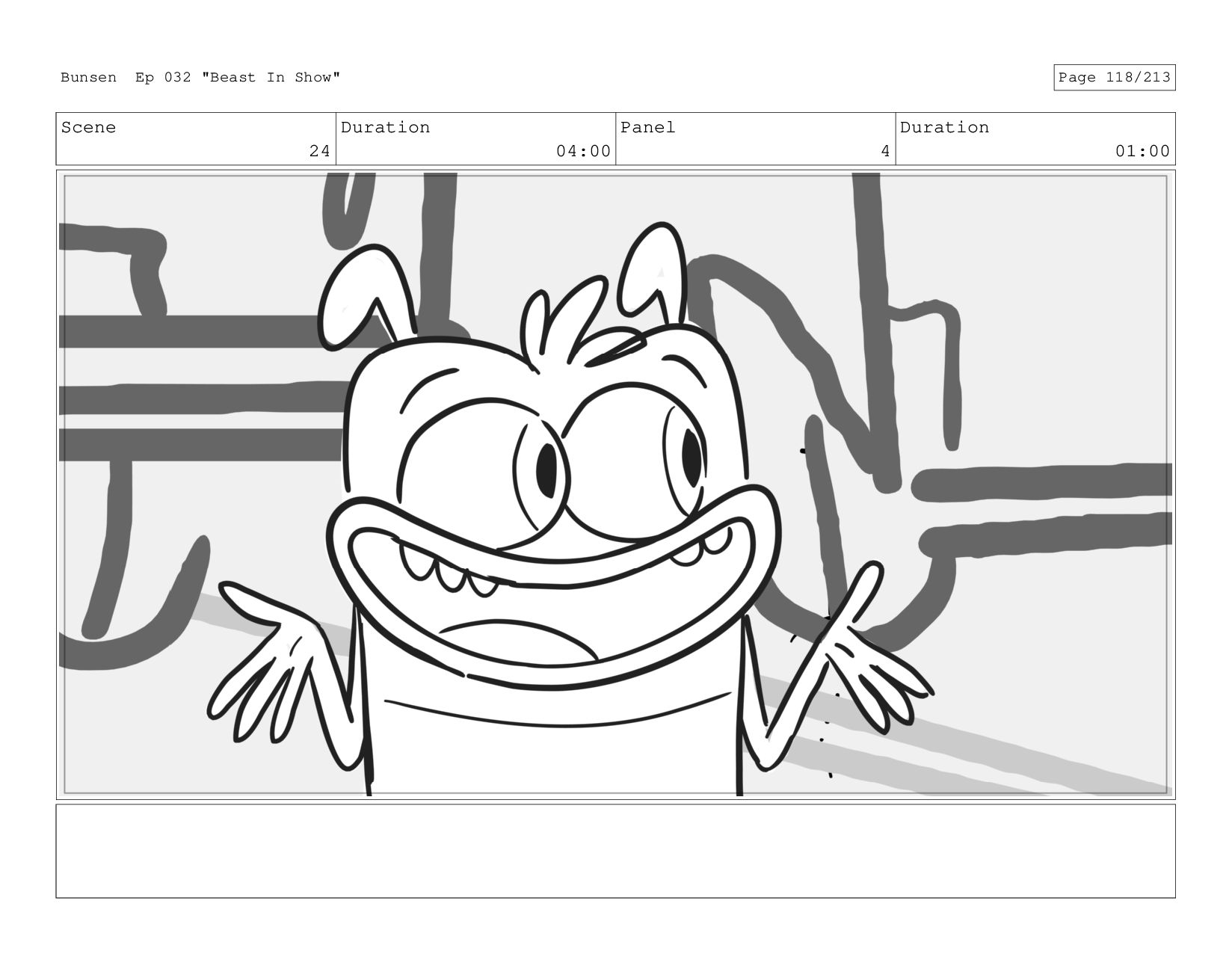Viewport: 1232px width, 954px height.
Task: Click the Scene label
Action: [x=88, y=127]
